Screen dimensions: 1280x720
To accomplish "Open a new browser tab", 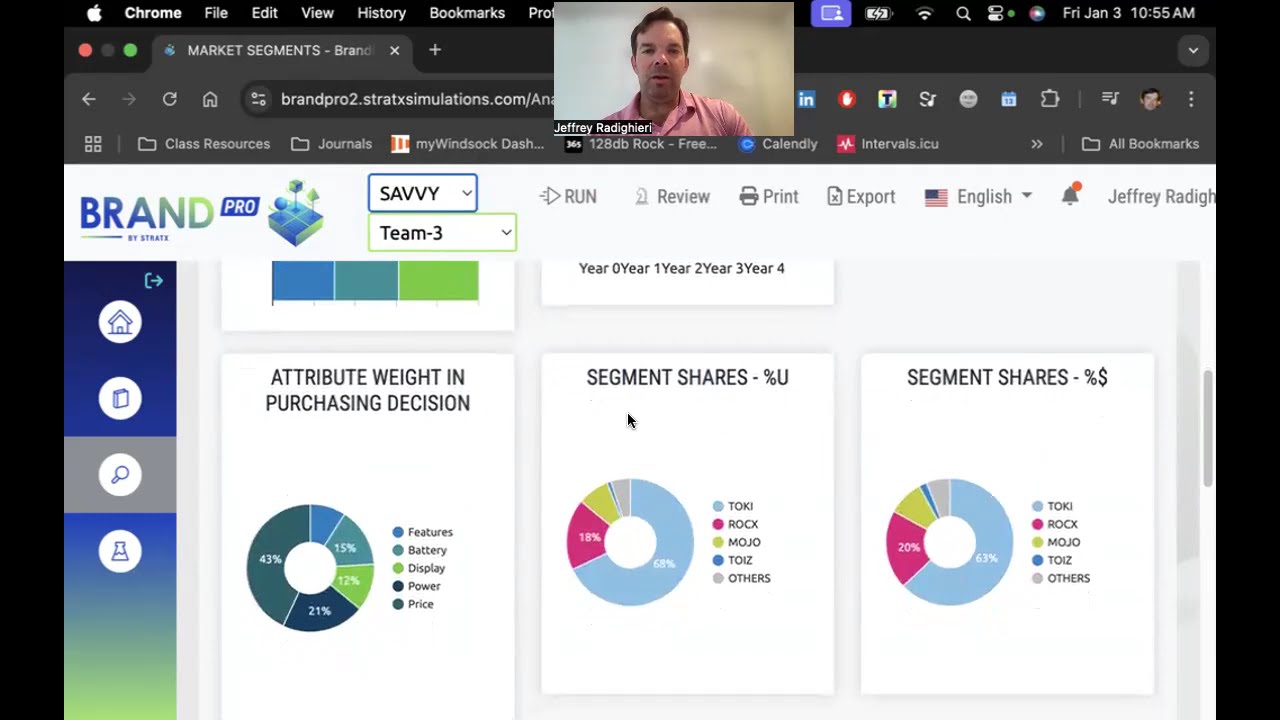I will [434, 50].
